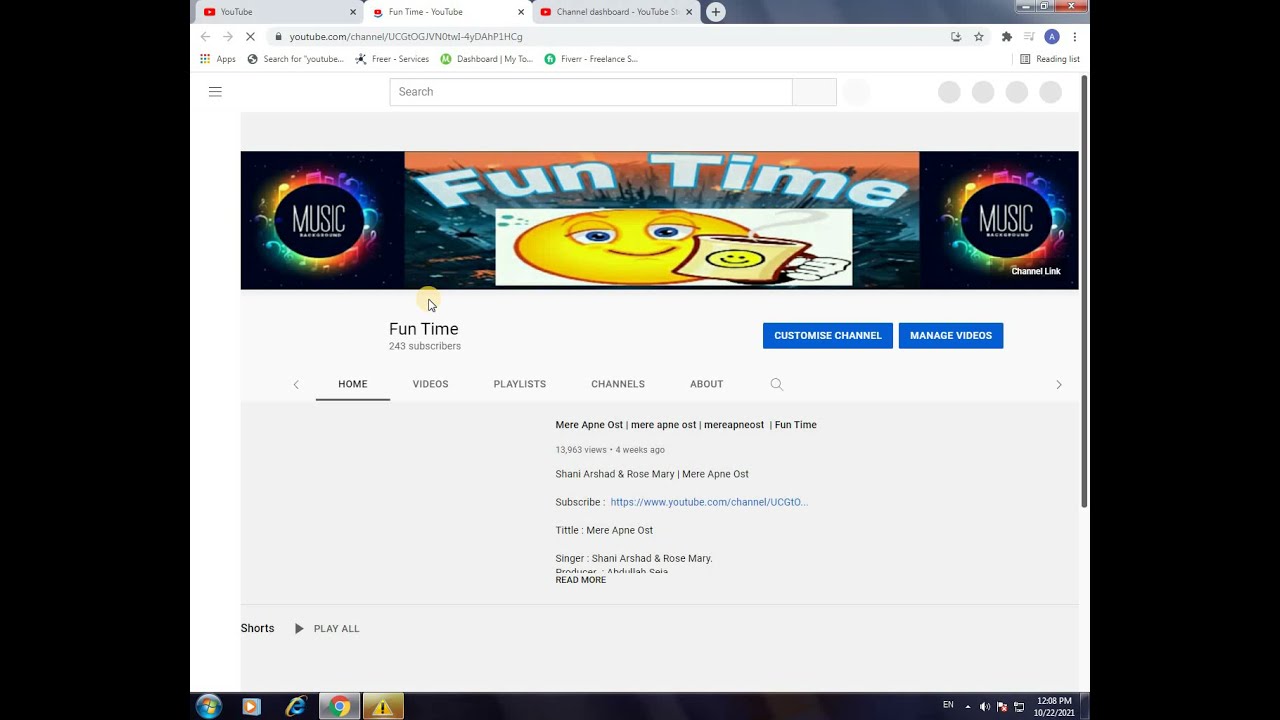The height and width of the screenshot is (720, 1280).
Task: Bookmark this page with the star icon
Action: (x=979, y=37)
